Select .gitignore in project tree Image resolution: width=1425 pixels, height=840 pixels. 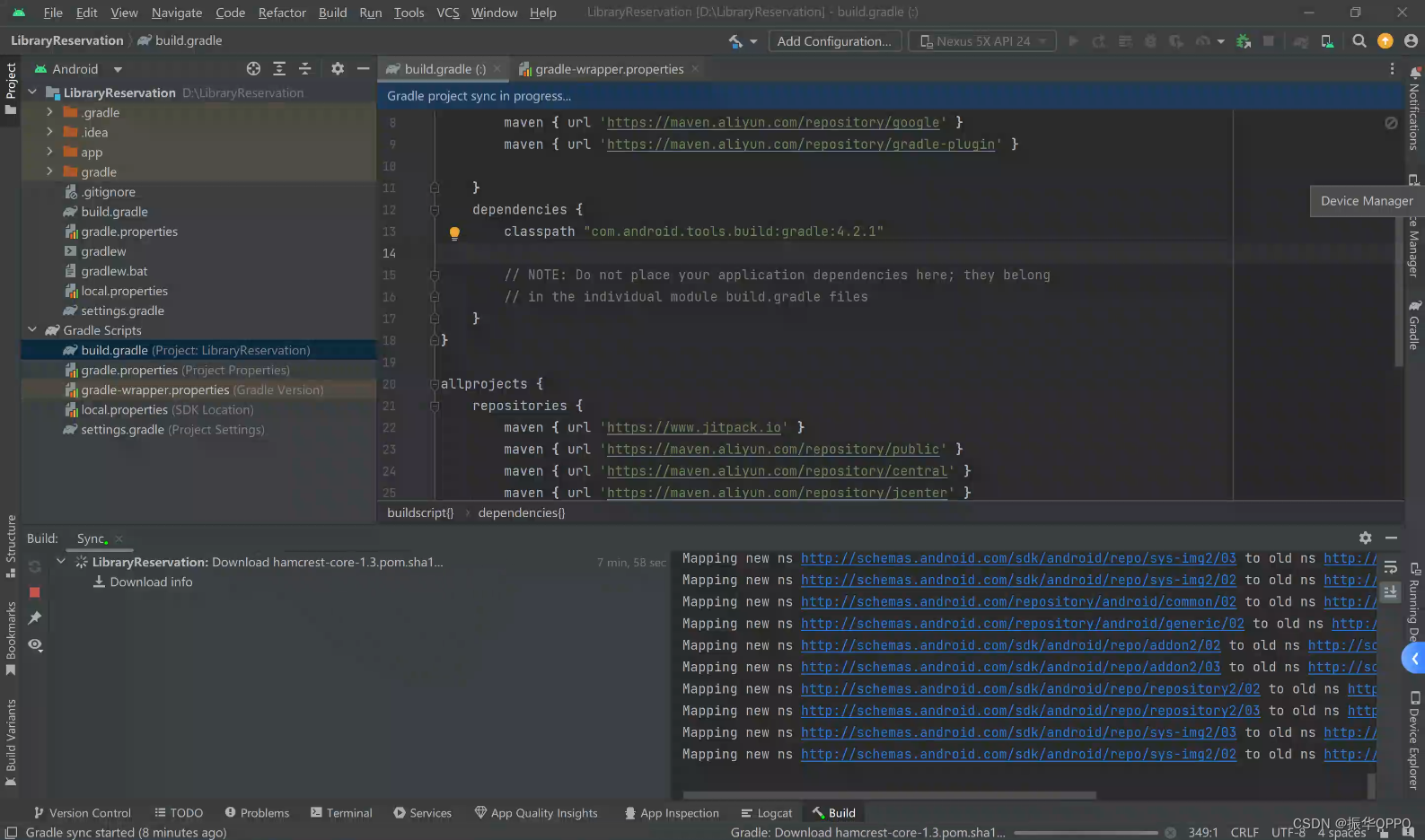tap(108, 192)
